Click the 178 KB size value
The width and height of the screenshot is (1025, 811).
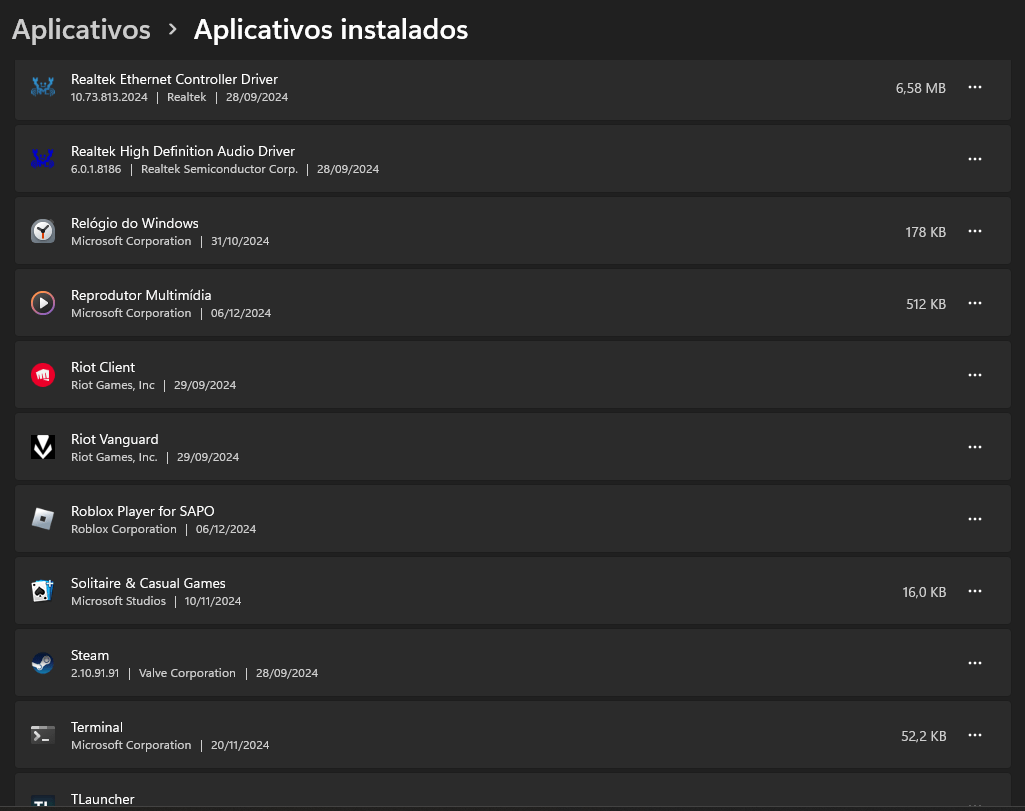pyautogui.click(x=925, y=232)
